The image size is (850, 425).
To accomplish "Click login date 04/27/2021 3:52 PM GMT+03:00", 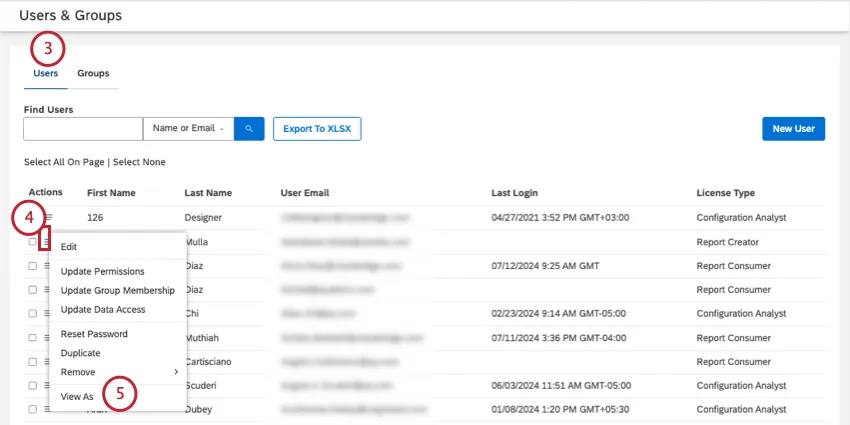I will point(560,218).
